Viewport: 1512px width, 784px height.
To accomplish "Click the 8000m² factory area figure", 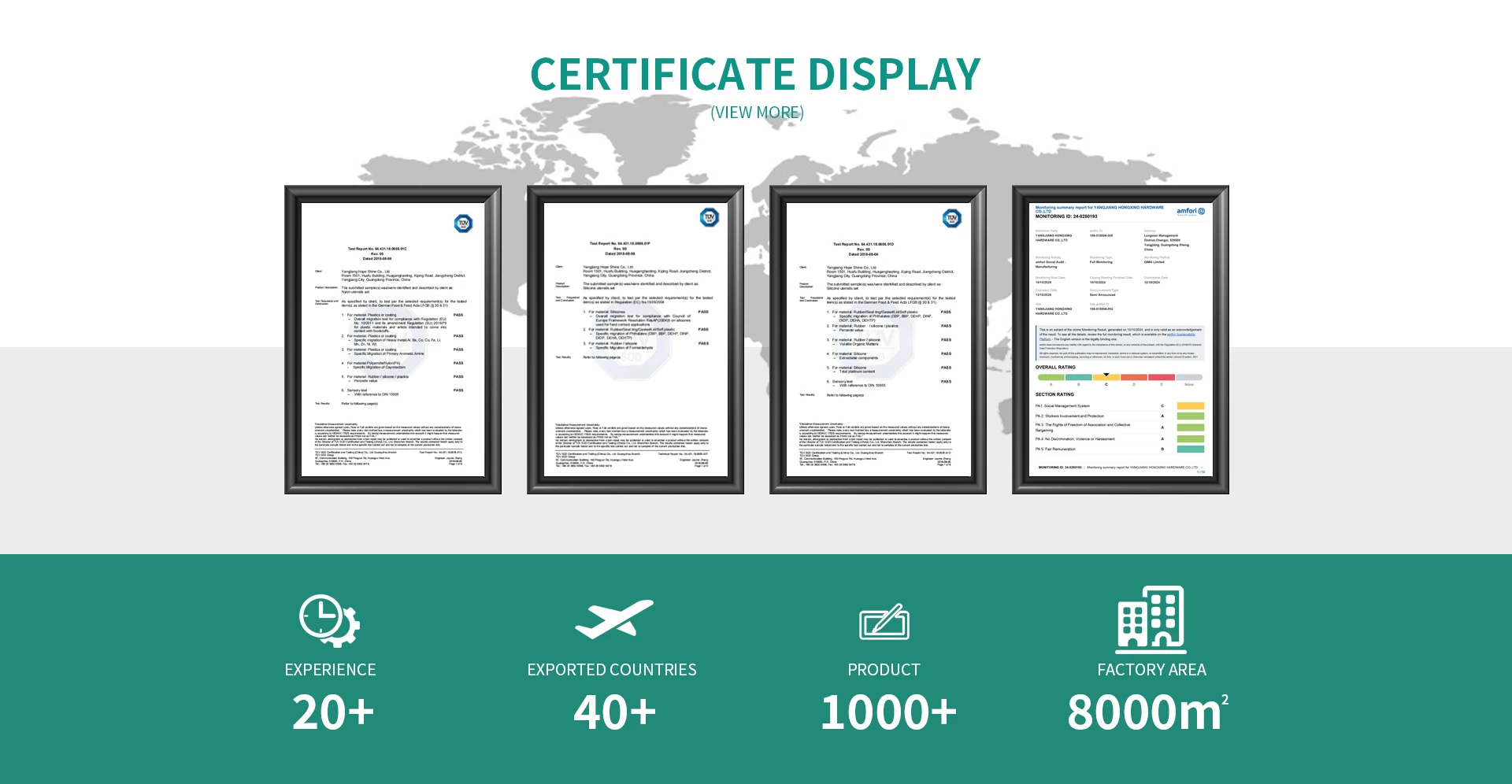I will (1147, 712).
